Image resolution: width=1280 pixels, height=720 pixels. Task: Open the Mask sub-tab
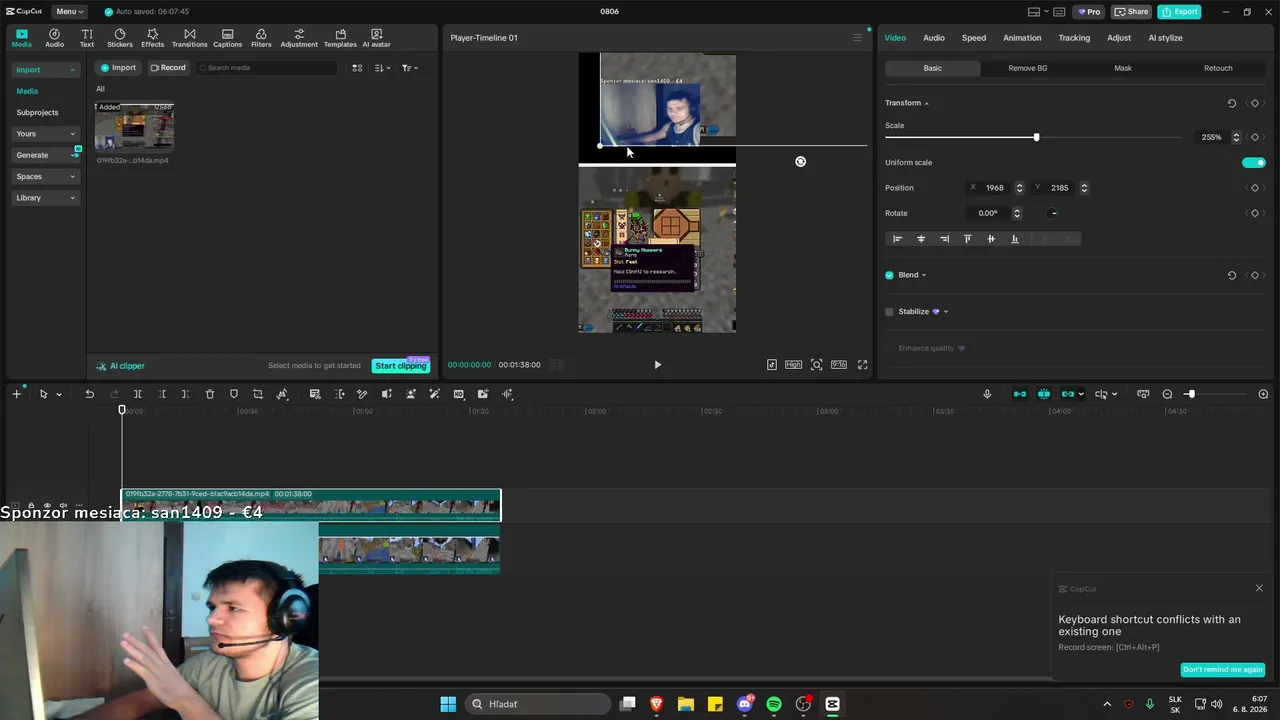tap(1123, 68)
